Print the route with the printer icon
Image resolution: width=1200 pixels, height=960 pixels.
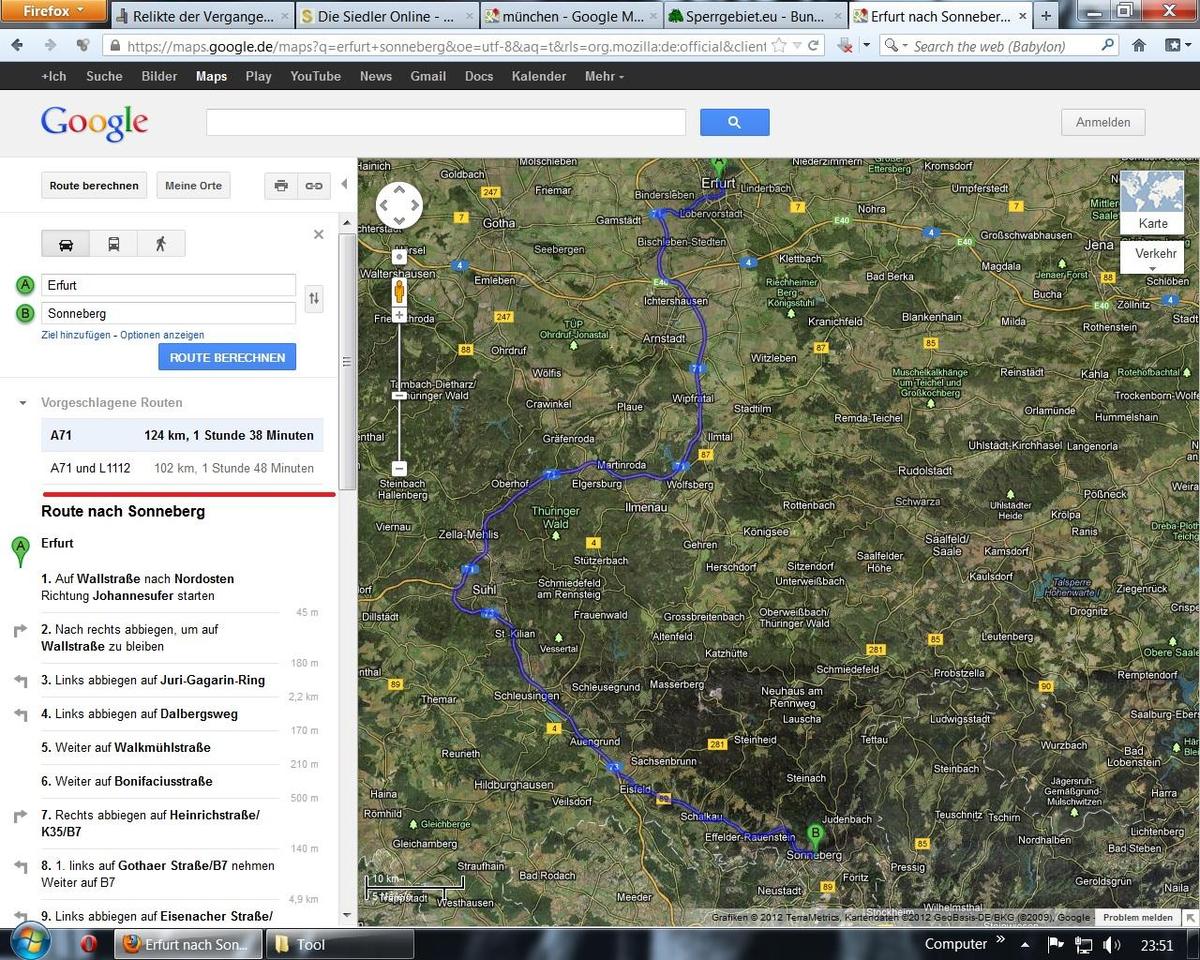(x=281, y=186)
